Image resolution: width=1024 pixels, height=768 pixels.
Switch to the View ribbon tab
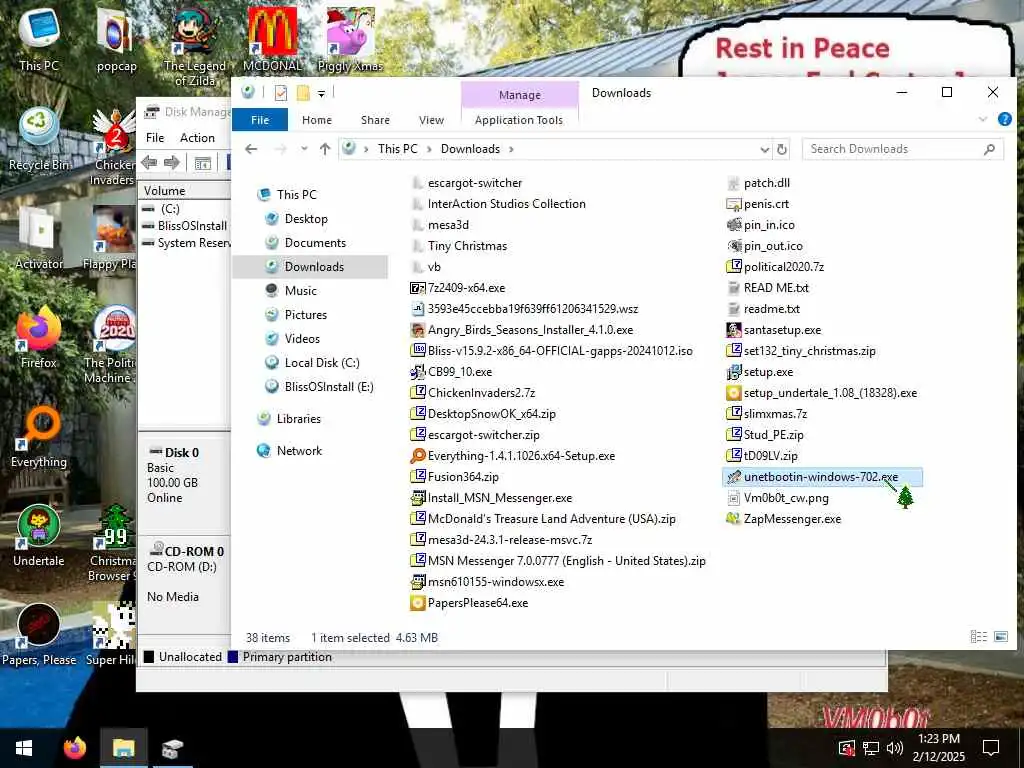431,120
